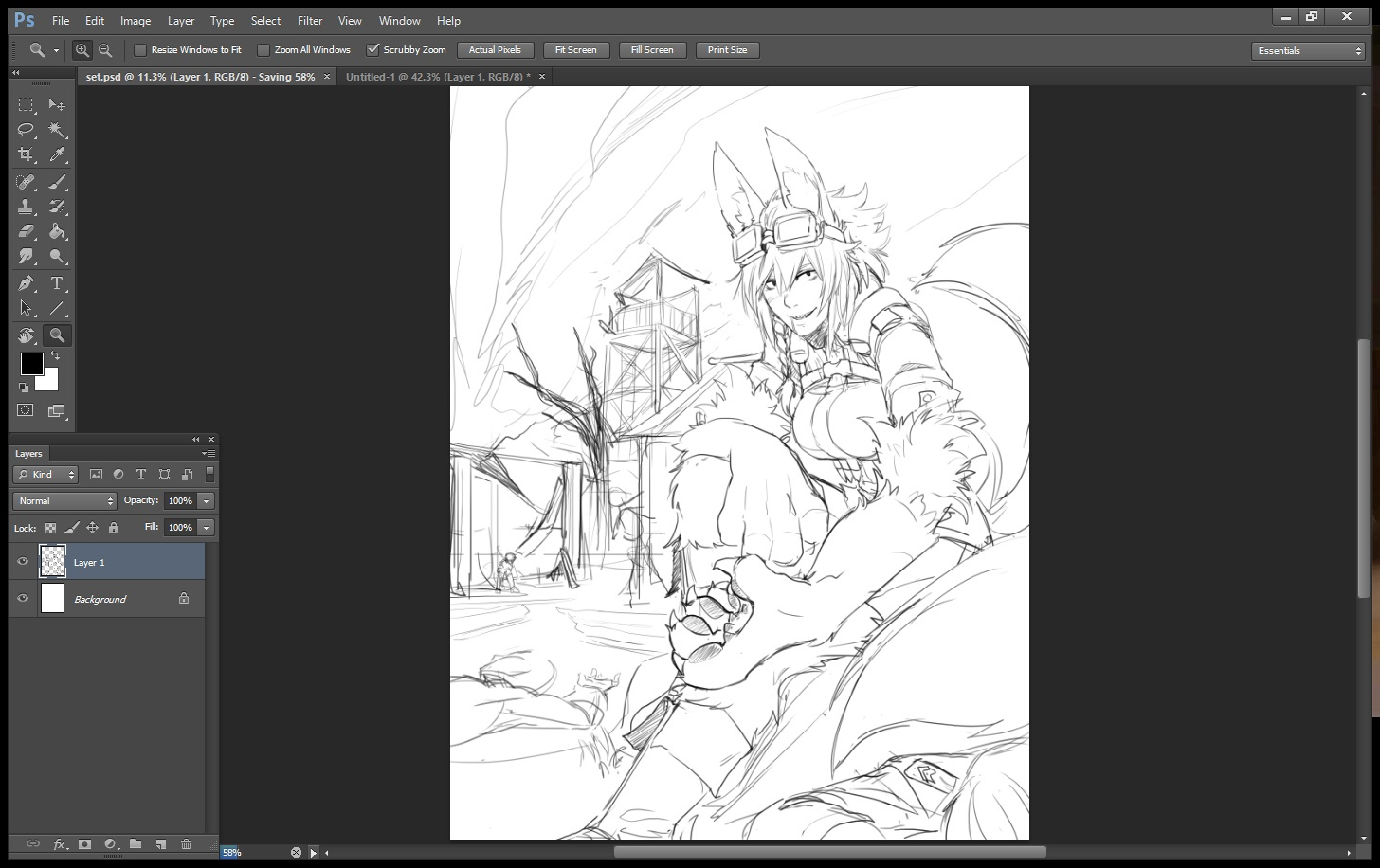This screenshot has height=868, width=1380.
Task: Select the Smudge tool
Action: (26, 256)
